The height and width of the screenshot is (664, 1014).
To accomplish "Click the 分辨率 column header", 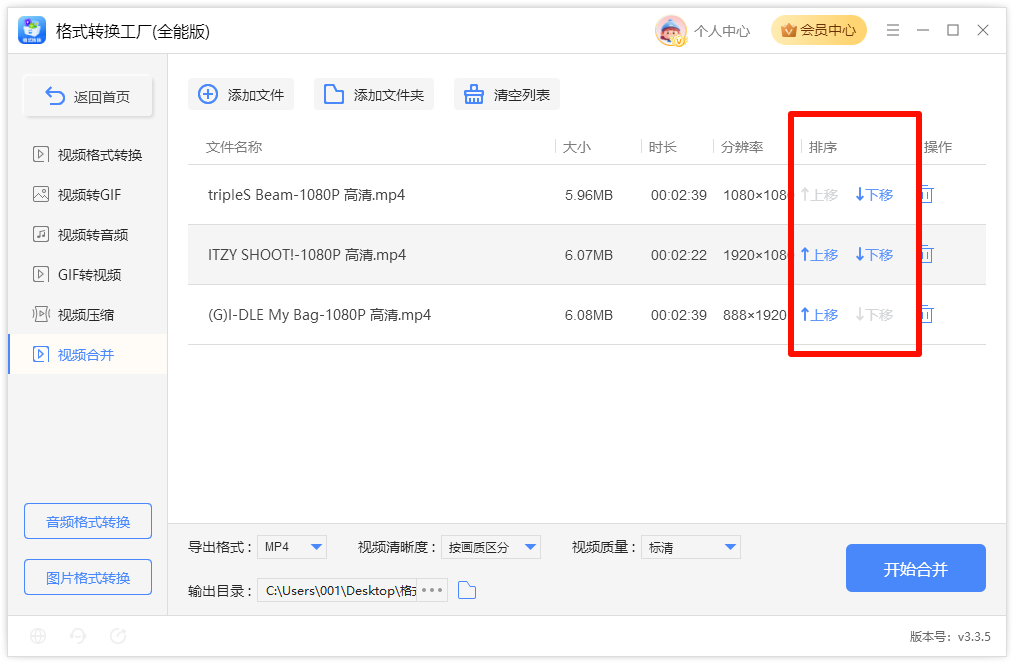I will click(742, 147).
